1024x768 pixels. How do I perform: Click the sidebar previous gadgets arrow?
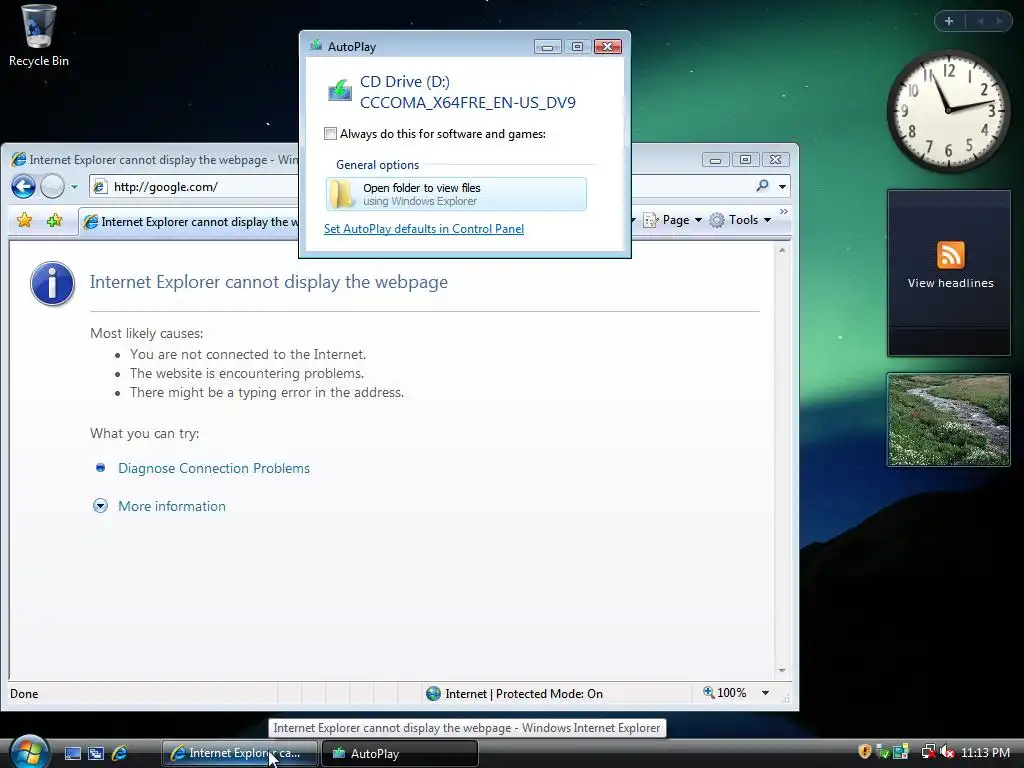[980, 21]
